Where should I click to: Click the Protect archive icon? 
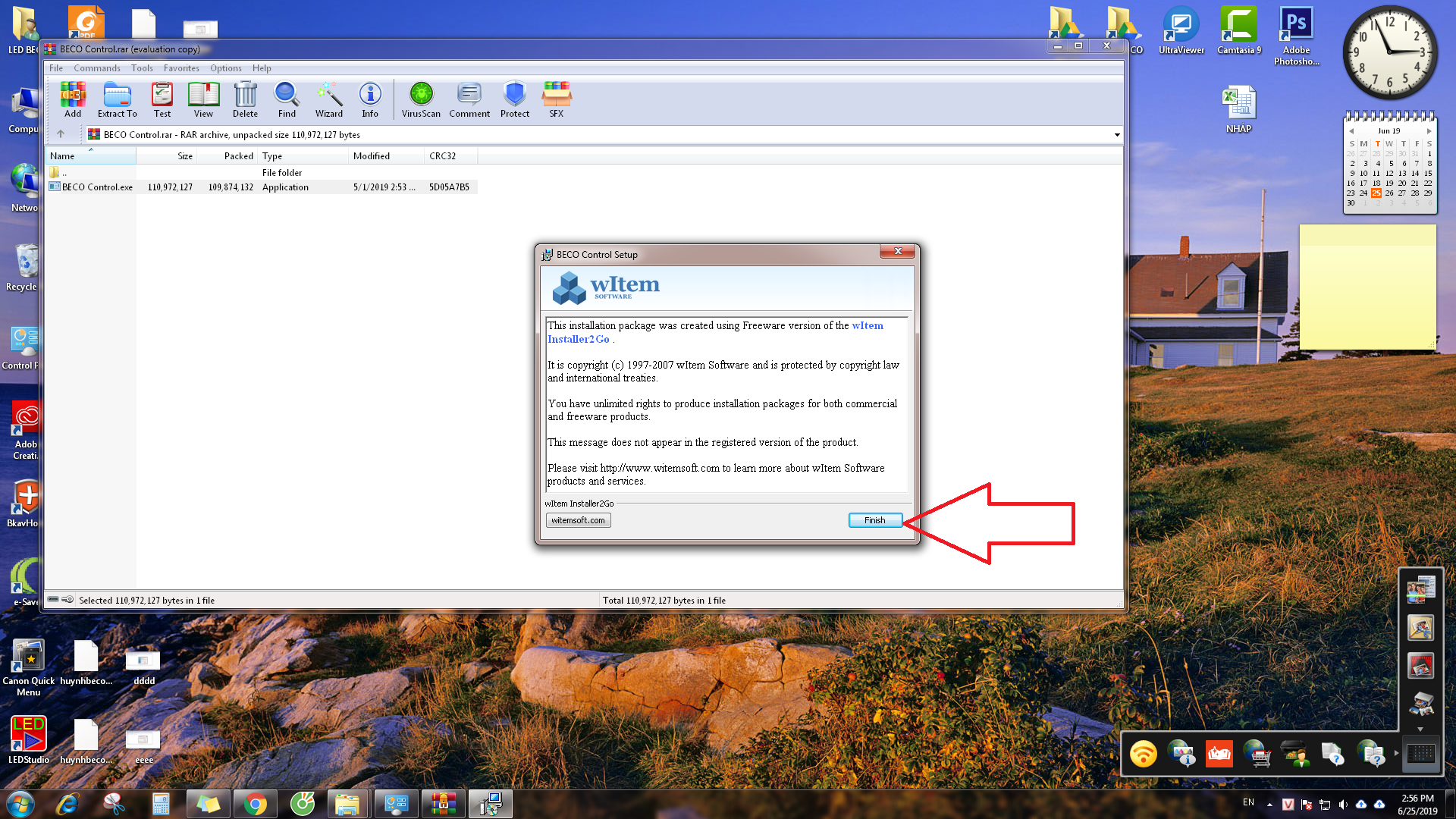515,99
